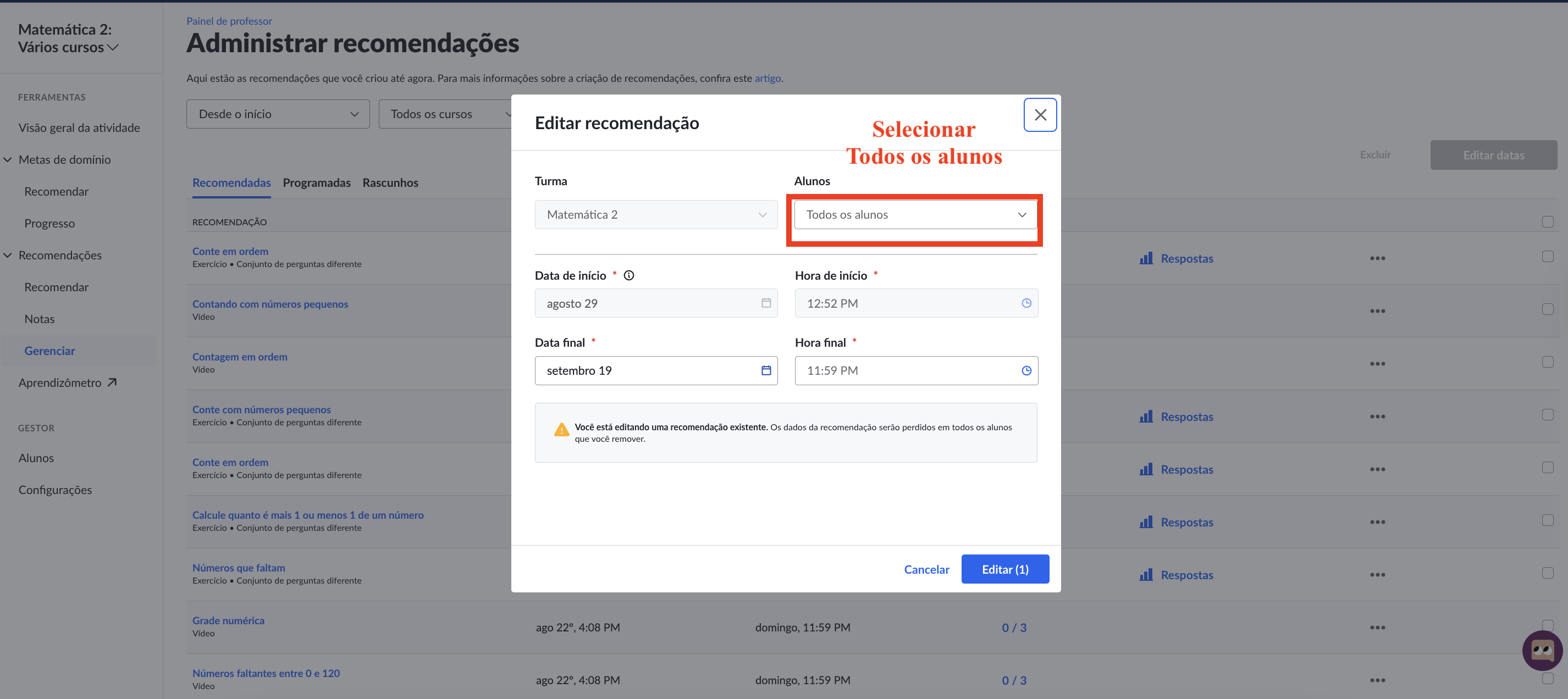Image resolution: width=1568 pixels, height=699 pixels.
Task: Close the Editar recomendação dialog
Action: click(x=1040, y=114)
